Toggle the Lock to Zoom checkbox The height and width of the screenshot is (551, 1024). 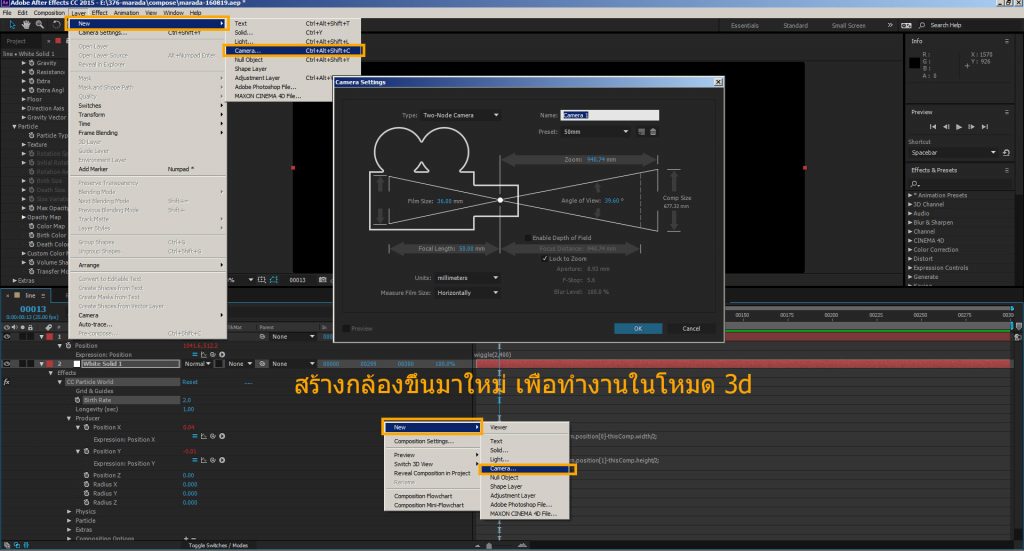pos(545,258)
